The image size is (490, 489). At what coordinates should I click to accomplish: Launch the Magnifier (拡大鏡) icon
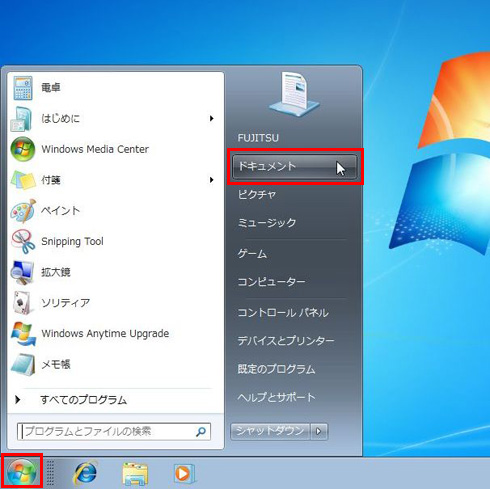pyautogui.click(x=22, y=272)
